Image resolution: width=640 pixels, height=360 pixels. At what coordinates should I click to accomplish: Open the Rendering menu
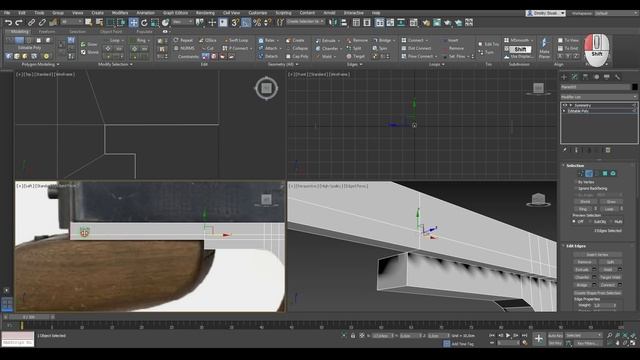click(205, 13)
